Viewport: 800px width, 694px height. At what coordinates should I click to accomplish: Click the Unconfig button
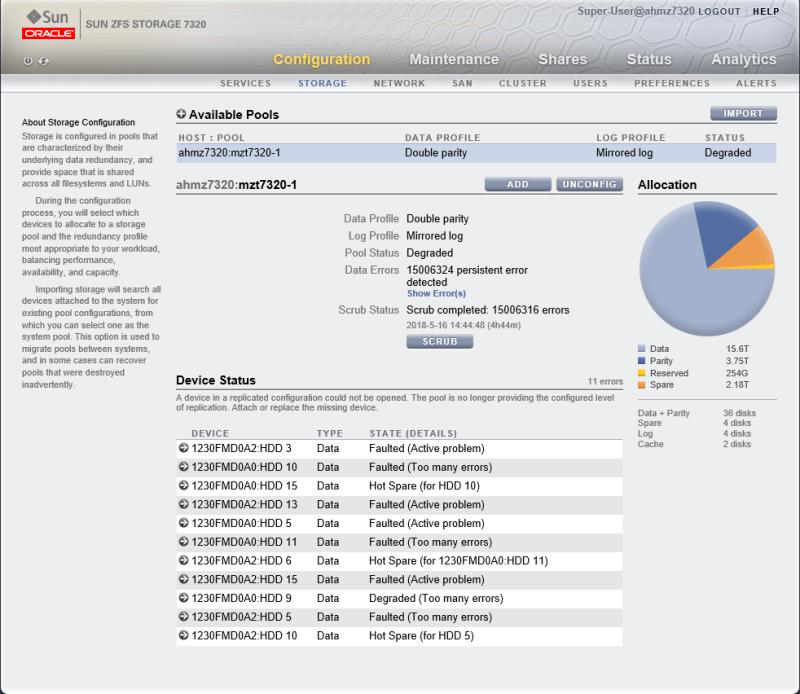[x=590, y=185]
